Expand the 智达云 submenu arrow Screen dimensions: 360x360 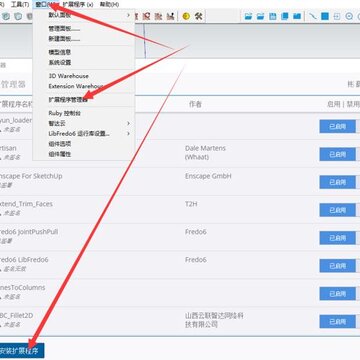tap(128, 123)
